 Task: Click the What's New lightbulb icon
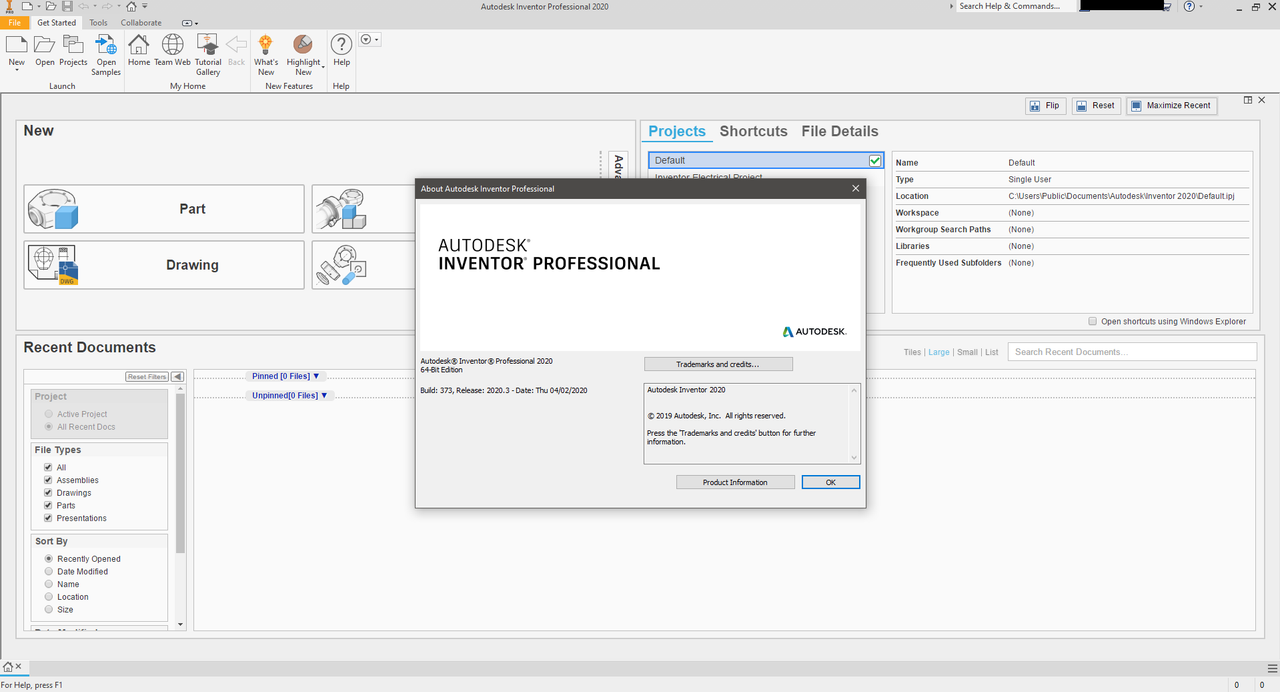265,45
